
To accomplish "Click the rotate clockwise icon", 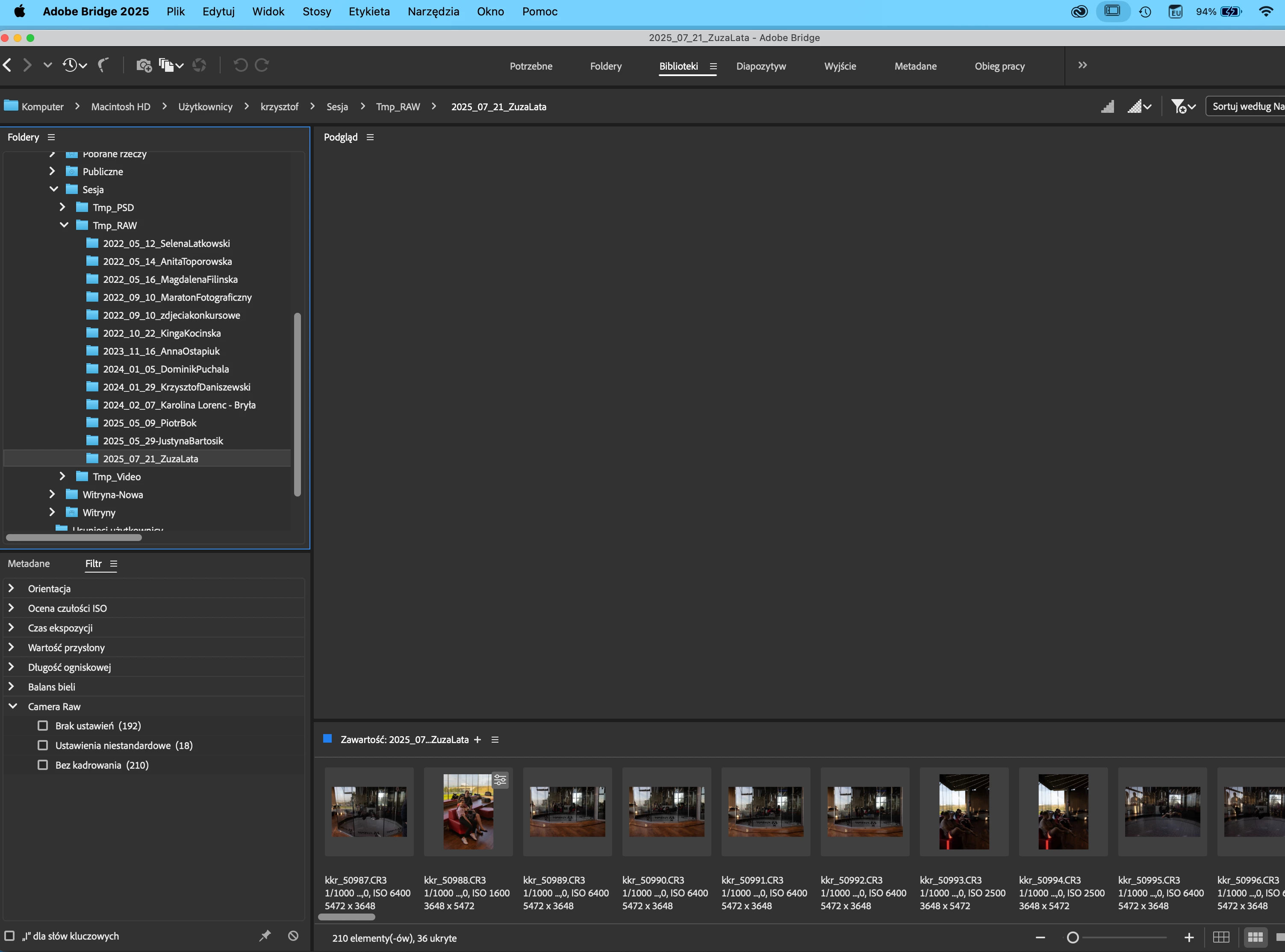I will point(262,65).
